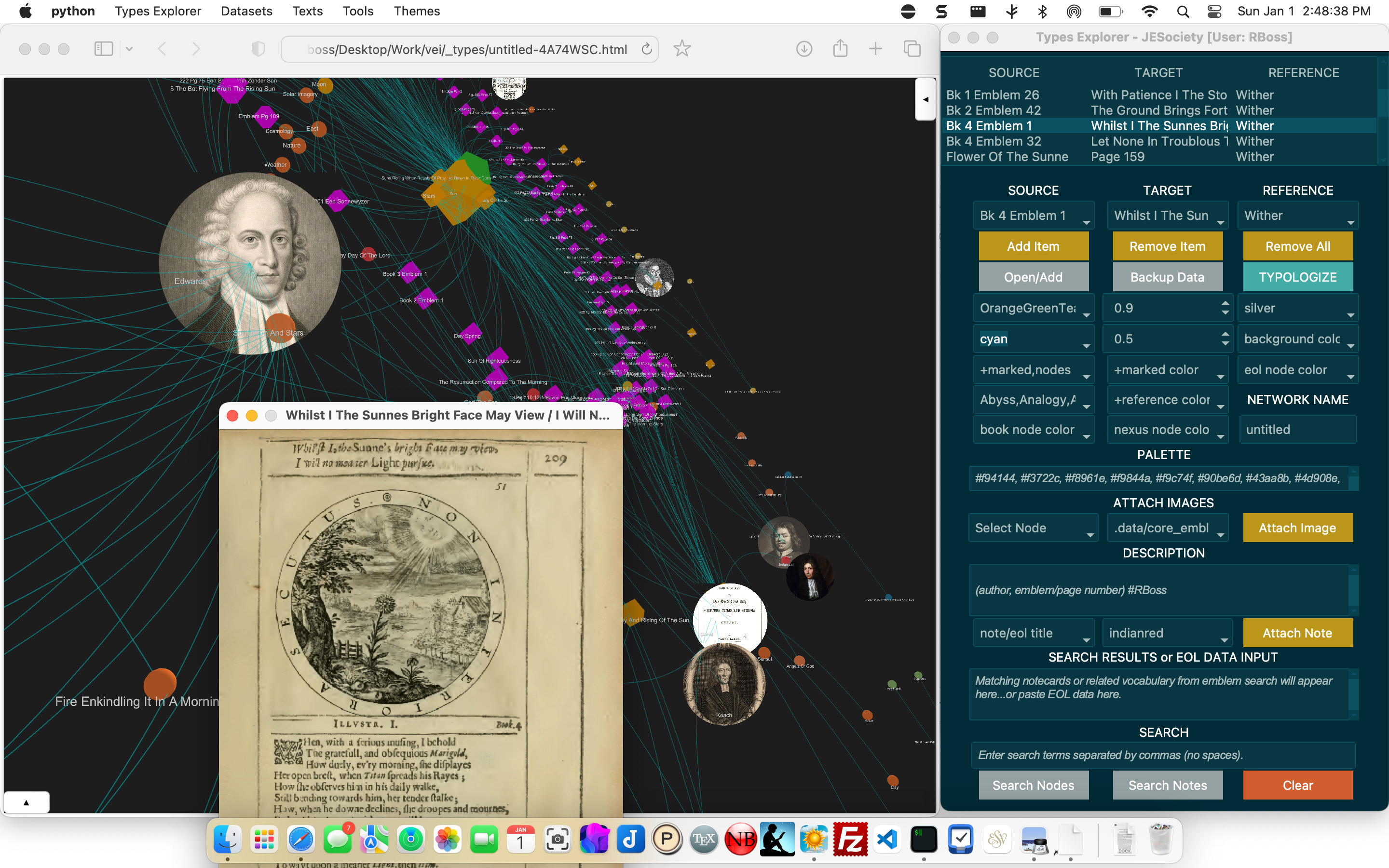Open Select Node dropdown

pos(1033,528)
